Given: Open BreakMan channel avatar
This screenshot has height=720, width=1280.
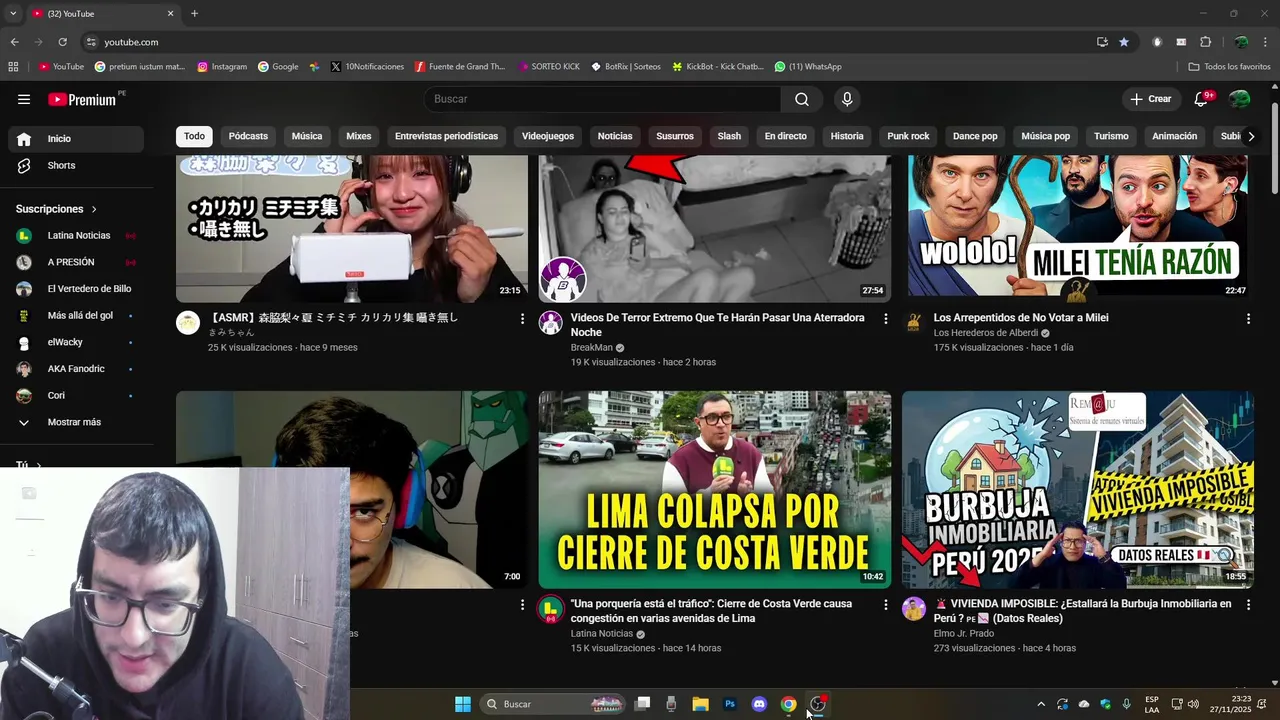Looking at the screenshot, I should pyautogui.click(x=551, y=322).
